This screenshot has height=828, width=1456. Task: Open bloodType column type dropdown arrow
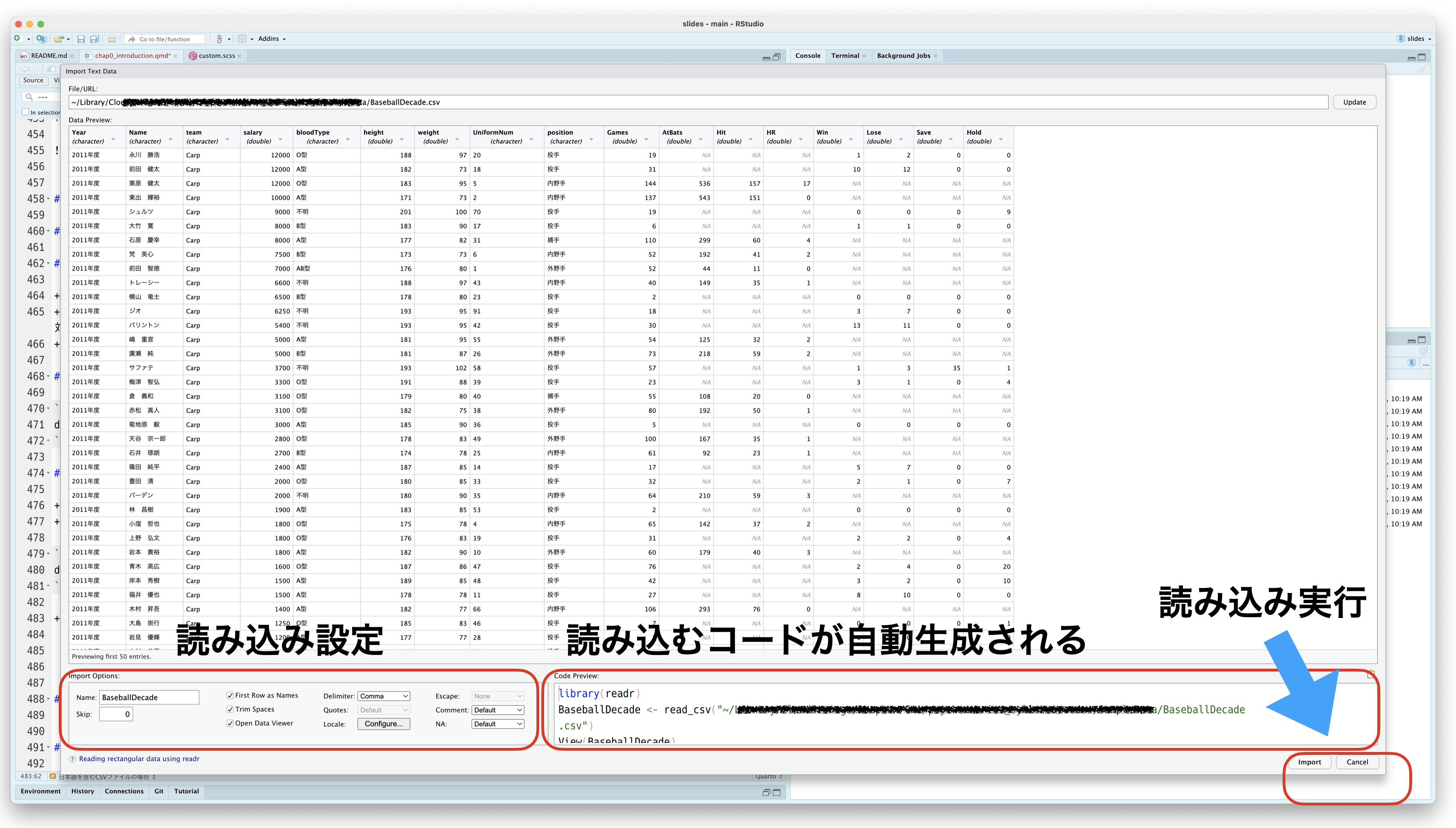point(348,140)
